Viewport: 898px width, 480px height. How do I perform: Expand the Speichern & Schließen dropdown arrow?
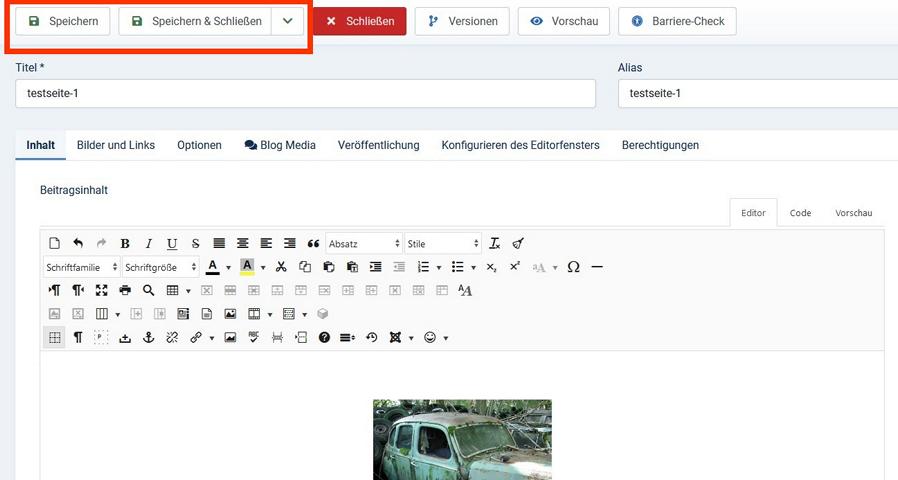coord(287,21)
